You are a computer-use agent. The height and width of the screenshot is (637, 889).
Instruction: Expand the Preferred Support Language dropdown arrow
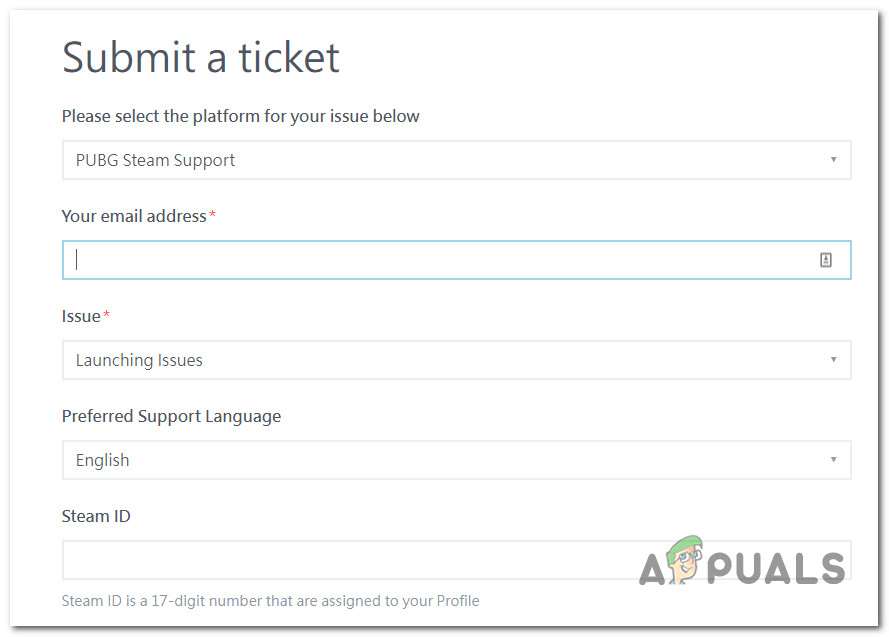point(833,460)
